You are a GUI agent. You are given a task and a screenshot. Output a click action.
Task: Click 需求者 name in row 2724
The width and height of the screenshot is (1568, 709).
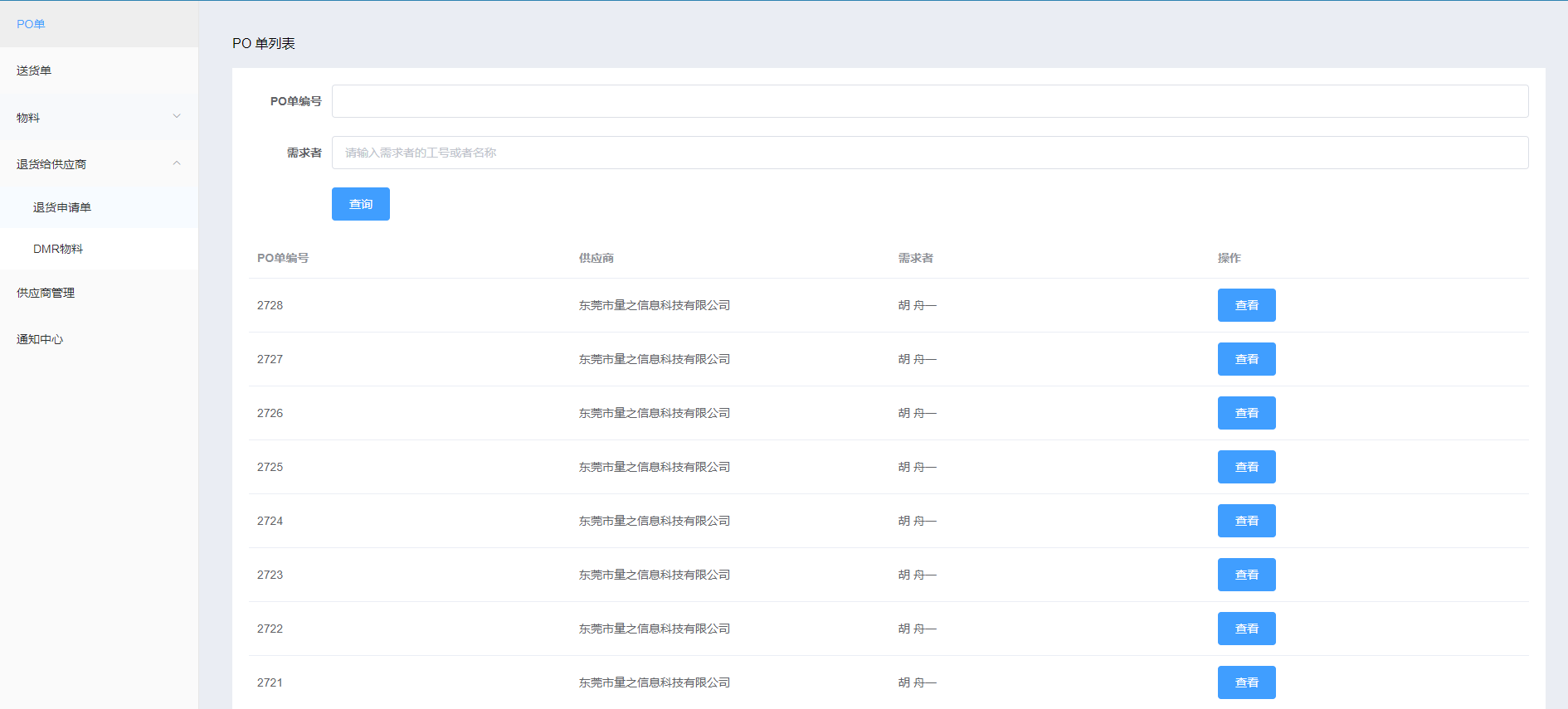coord(918,521)
